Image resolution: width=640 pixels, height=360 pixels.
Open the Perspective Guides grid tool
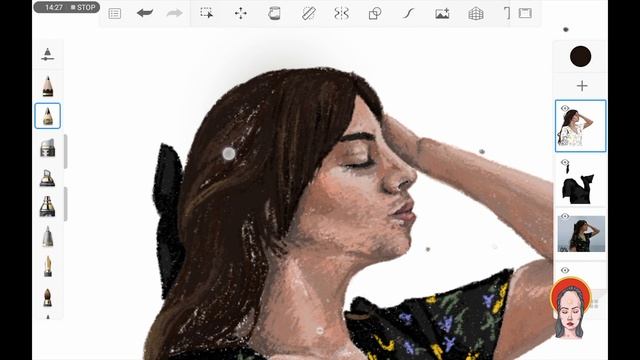[476, 14]
